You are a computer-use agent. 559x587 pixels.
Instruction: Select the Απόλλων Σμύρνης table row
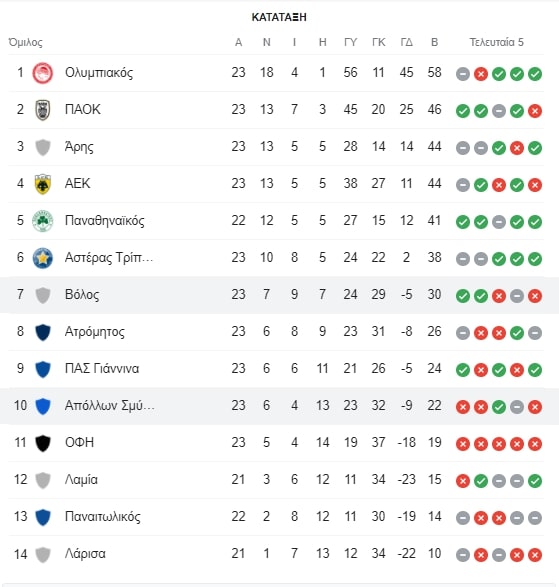point(279,406)
